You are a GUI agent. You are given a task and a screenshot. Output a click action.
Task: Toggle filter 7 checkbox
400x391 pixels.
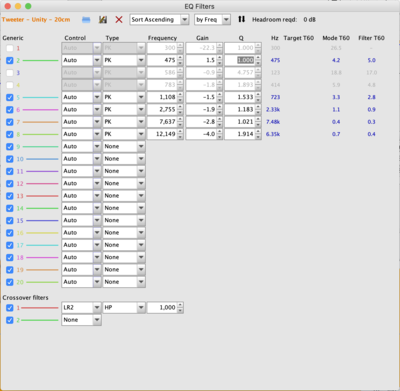(x=10, y=122)
